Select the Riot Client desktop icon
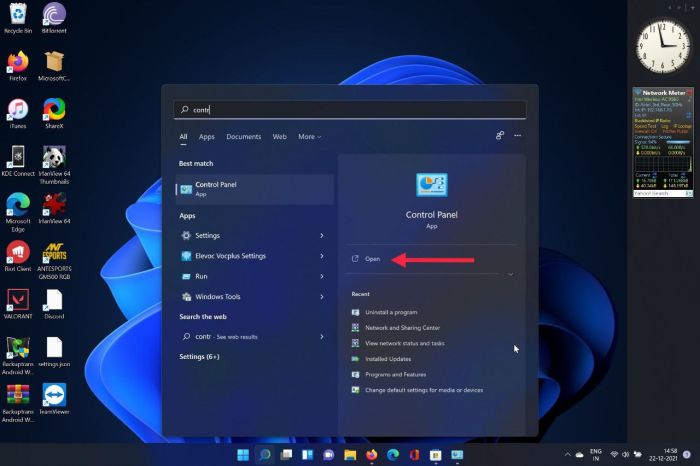 [18, 256]
